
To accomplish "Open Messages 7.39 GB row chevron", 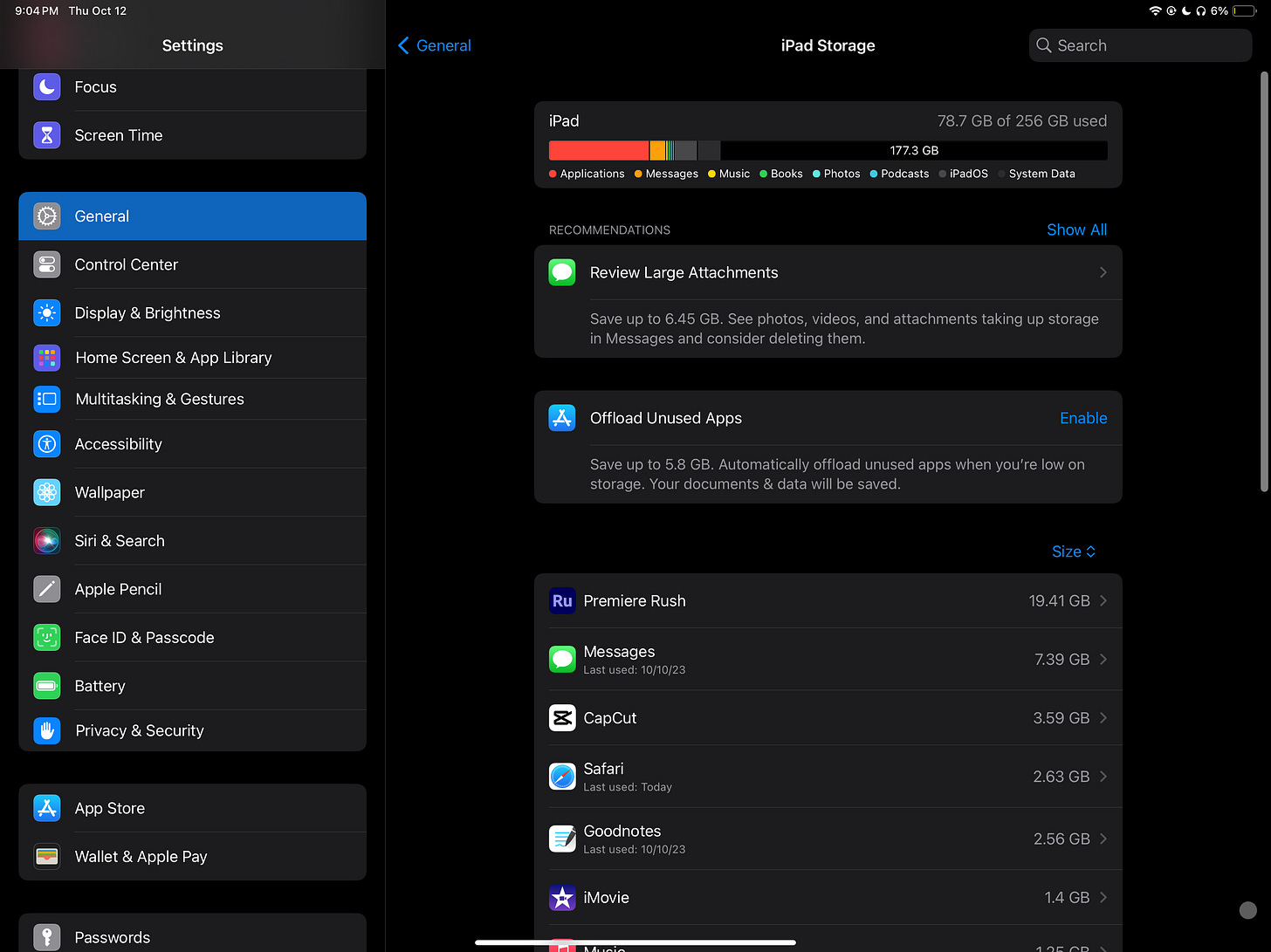I will click(1103, 659).
